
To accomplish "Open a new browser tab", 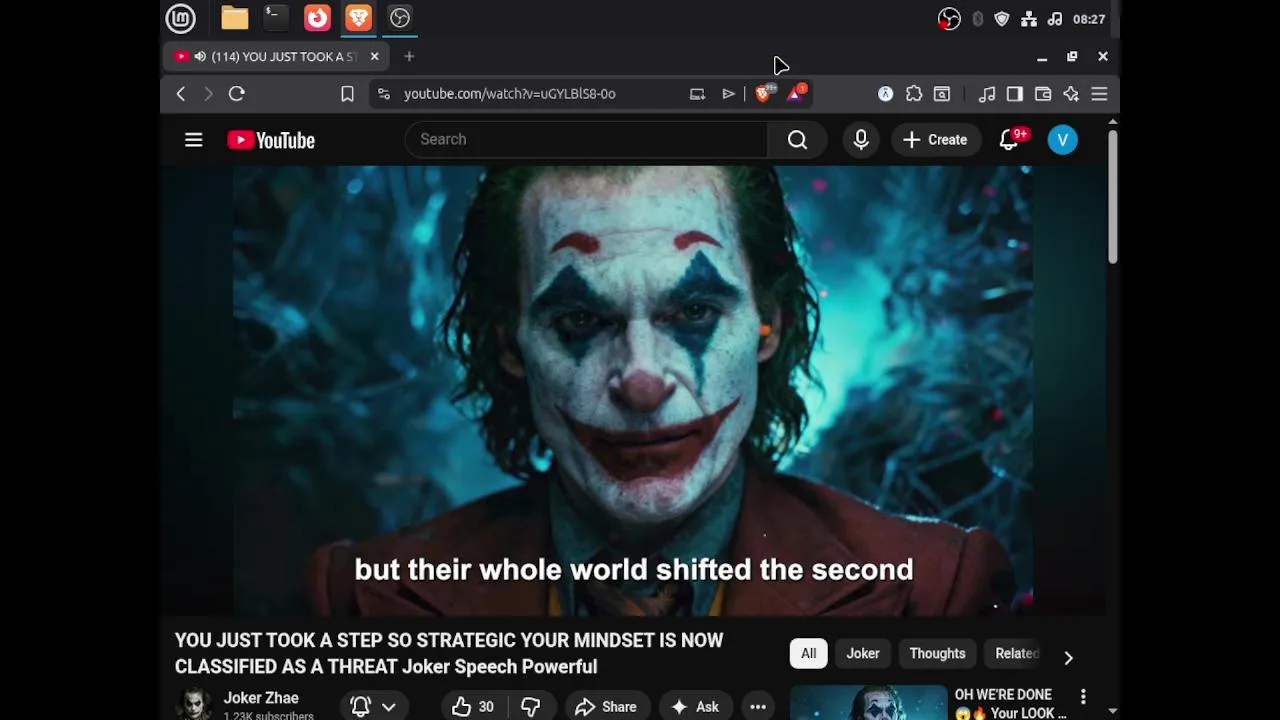I will coord(409,57).
